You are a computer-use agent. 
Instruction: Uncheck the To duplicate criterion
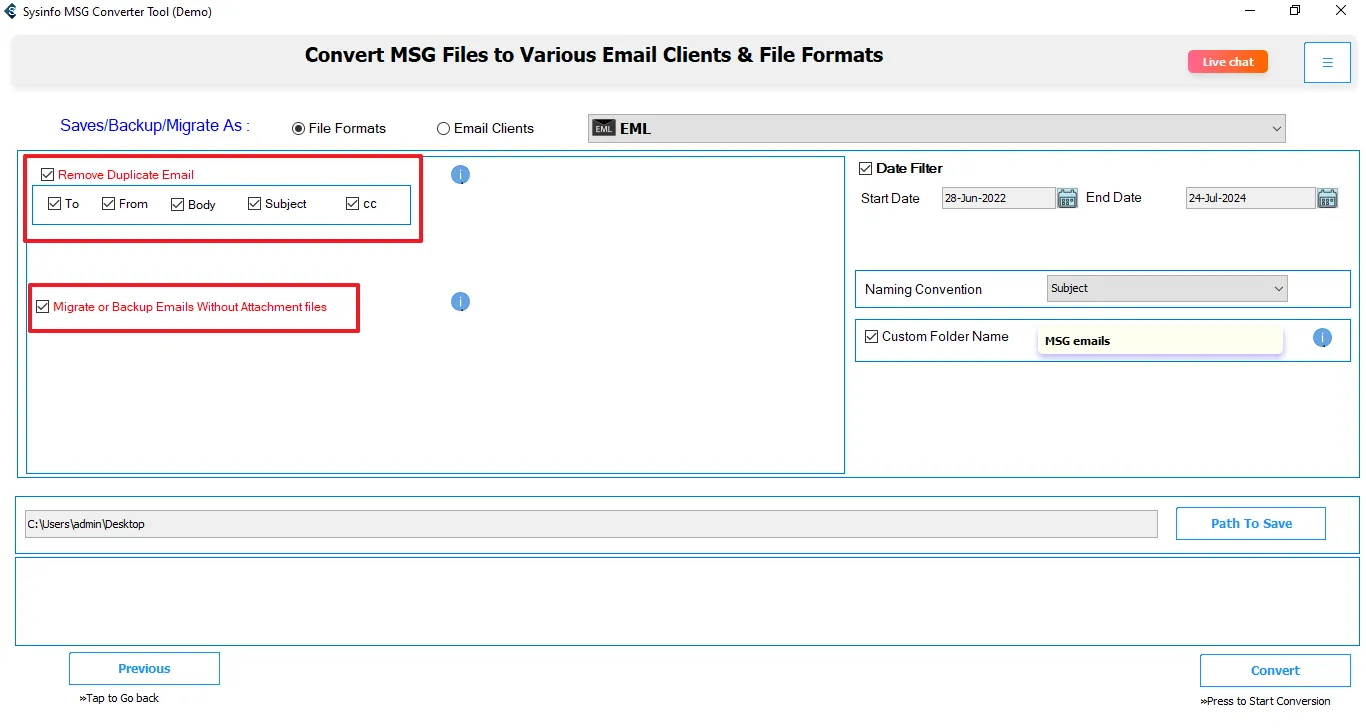pos(54,204)
